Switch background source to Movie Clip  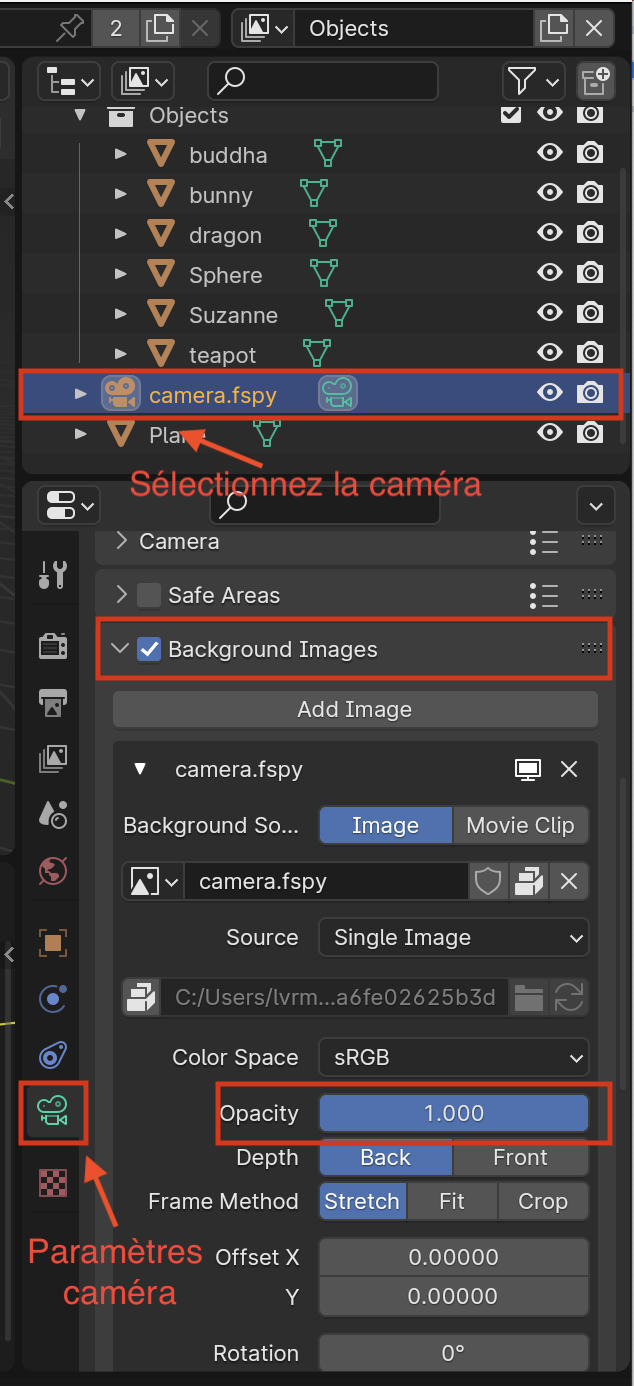click(520, 826)
